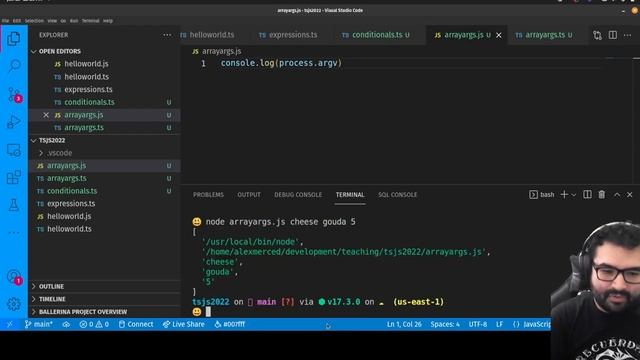The height and width of the screenshot is (360, 640).
Task: Open the Explorer view in activity bar
Action: click(13, 39)
